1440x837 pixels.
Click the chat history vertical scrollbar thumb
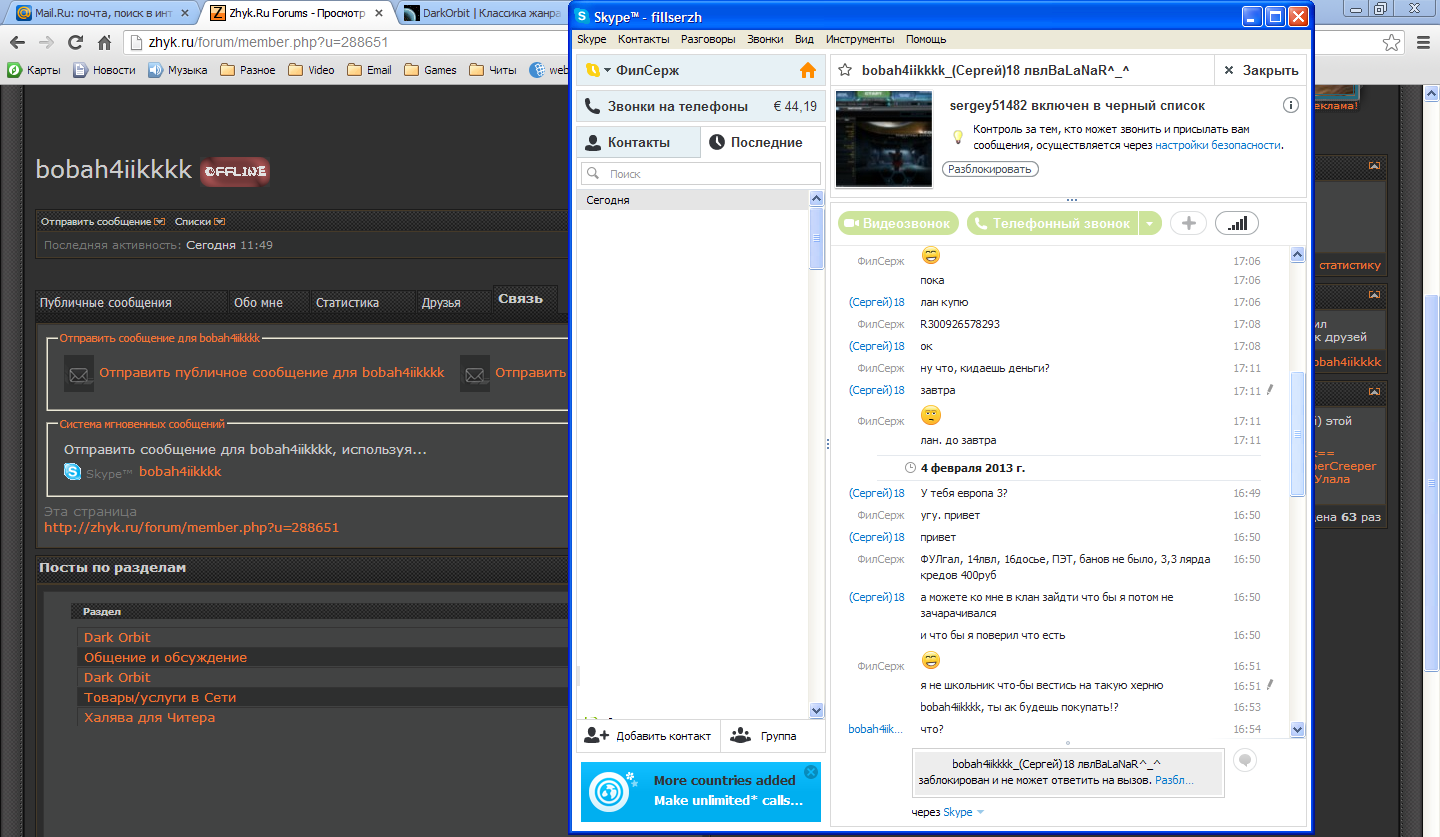(x=1298, y=434)
